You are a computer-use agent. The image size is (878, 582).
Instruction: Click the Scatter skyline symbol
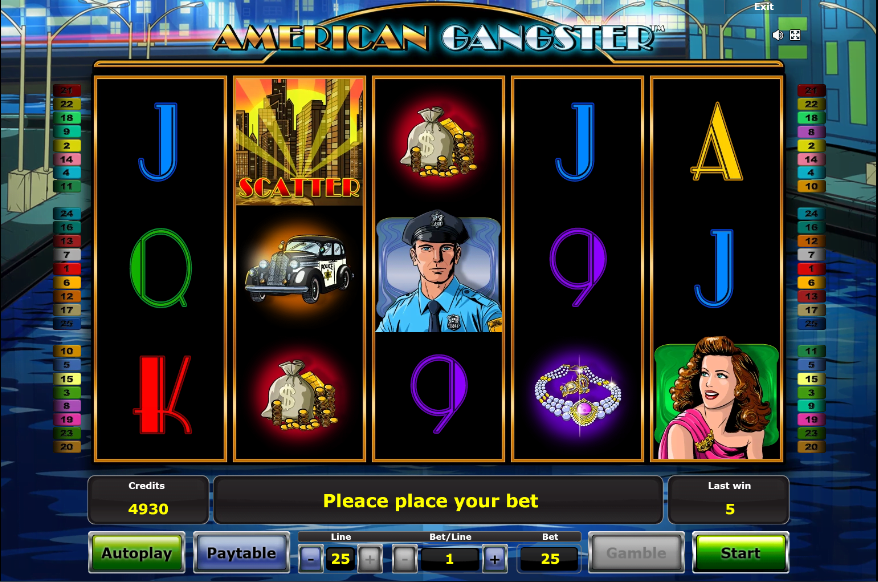299,141
